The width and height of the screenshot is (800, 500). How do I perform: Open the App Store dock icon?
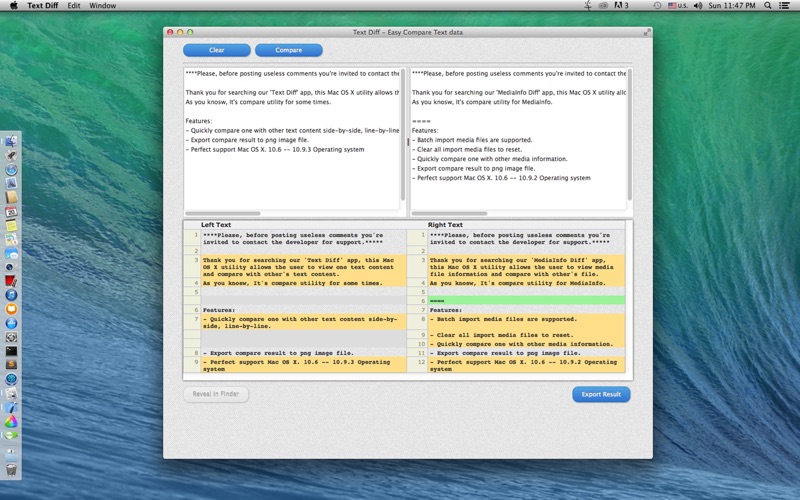pyautogui.click(x=11, y=323)
